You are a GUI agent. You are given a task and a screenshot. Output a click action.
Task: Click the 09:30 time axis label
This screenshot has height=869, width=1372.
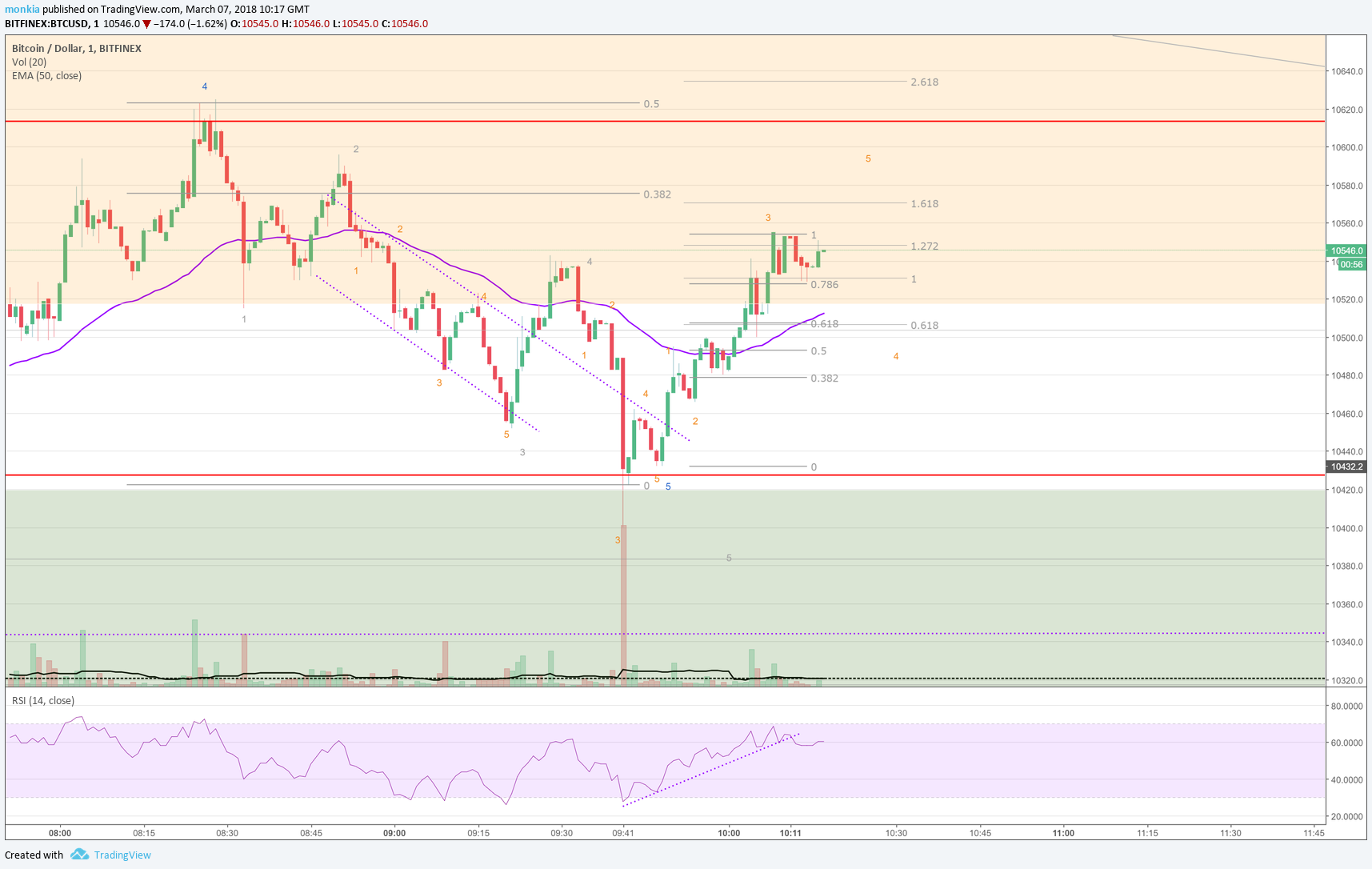(x=562, y=833)
